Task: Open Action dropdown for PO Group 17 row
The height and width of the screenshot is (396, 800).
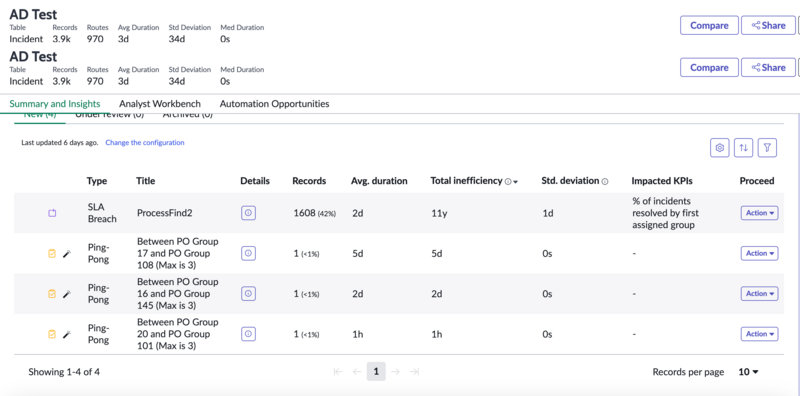Action: (x=759, y=253)
